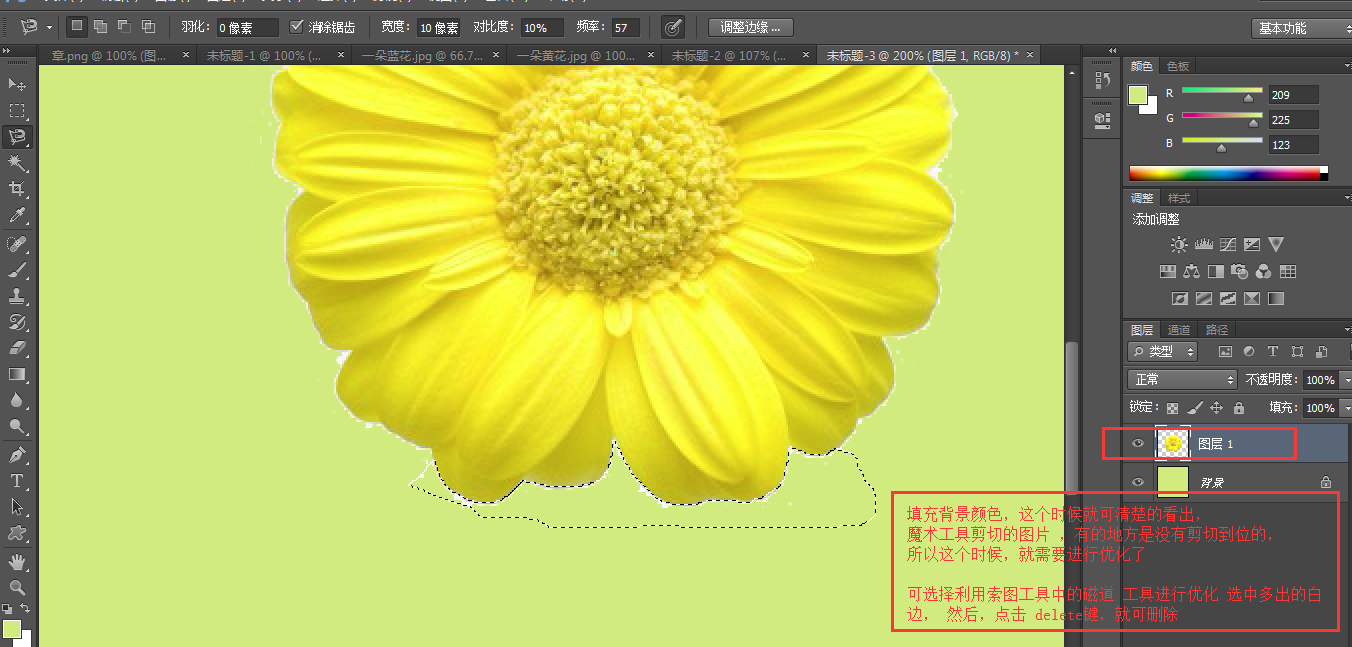Switch to the 路径 paths tab
This screenshot has width=1352, height=647.
coord(1217,330)
